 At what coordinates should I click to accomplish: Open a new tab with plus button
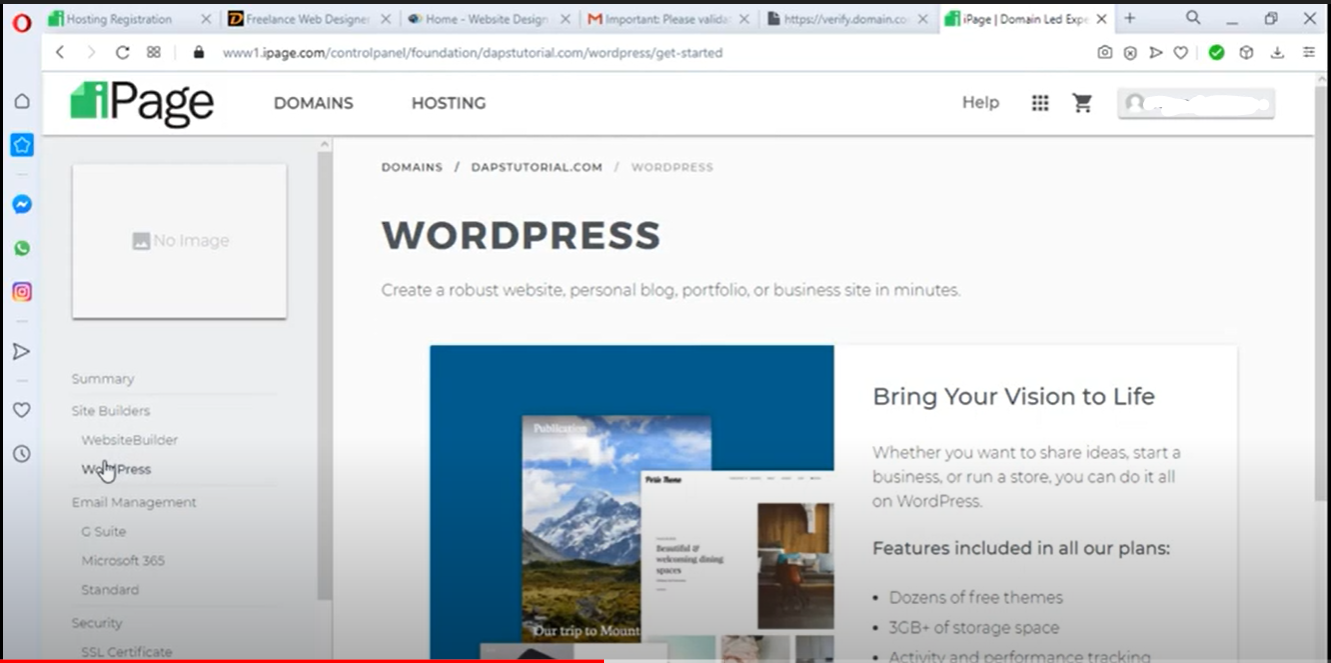click(x=1130, y=18)
